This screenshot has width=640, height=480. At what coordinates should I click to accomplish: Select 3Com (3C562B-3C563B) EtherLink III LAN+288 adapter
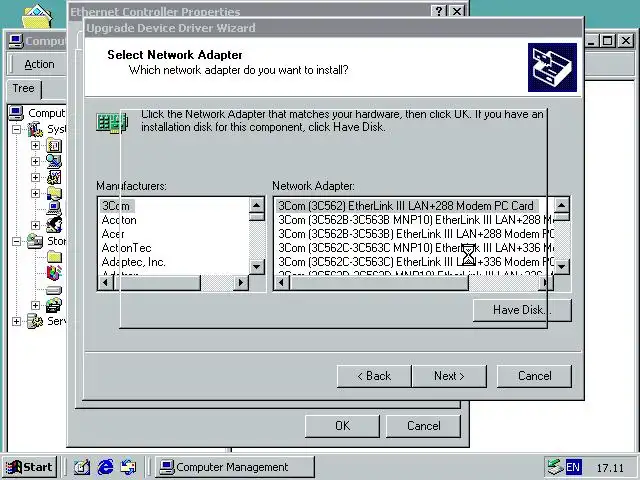(x=415, y=234)
